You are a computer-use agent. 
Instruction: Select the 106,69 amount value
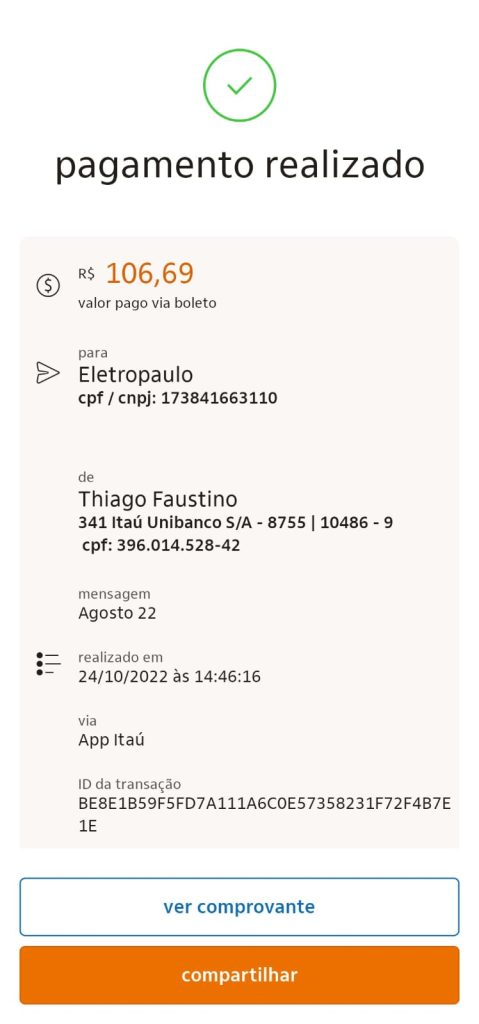150,274
